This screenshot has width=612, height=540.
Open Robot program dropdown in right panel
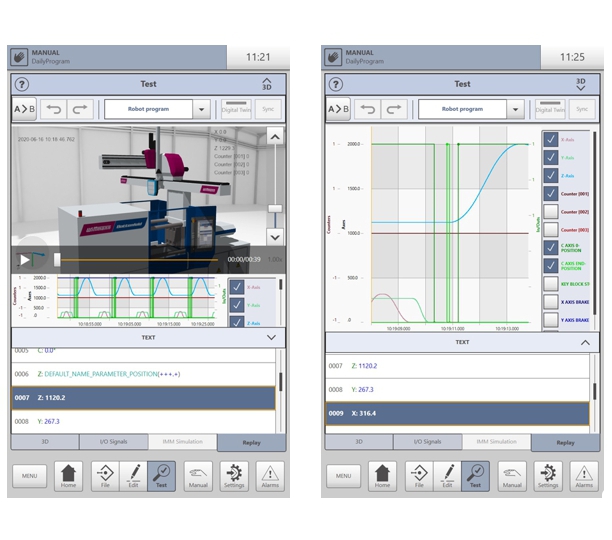click(515, 109)
